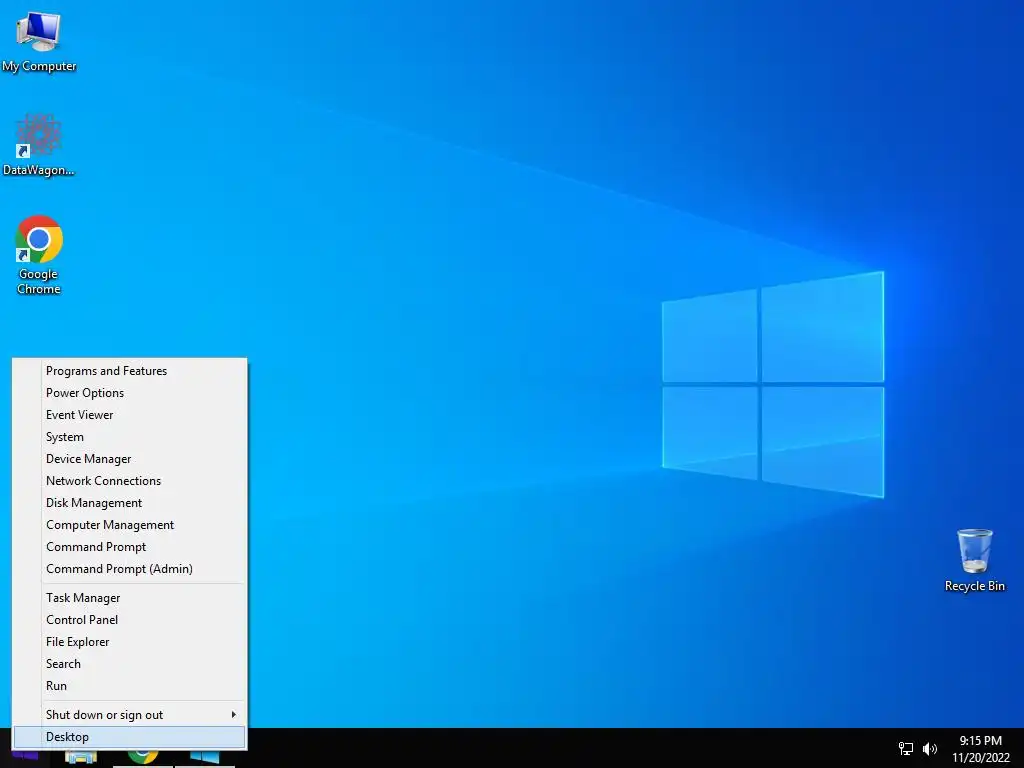Choose Network Connections
This screenshot has width=1024, height=768.
[x=129, y=481]
